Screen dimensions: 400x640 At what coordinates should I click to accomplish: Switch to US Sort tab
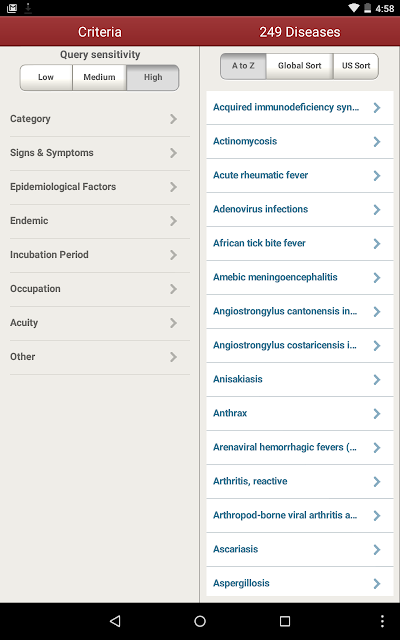[x=356, y=66]
